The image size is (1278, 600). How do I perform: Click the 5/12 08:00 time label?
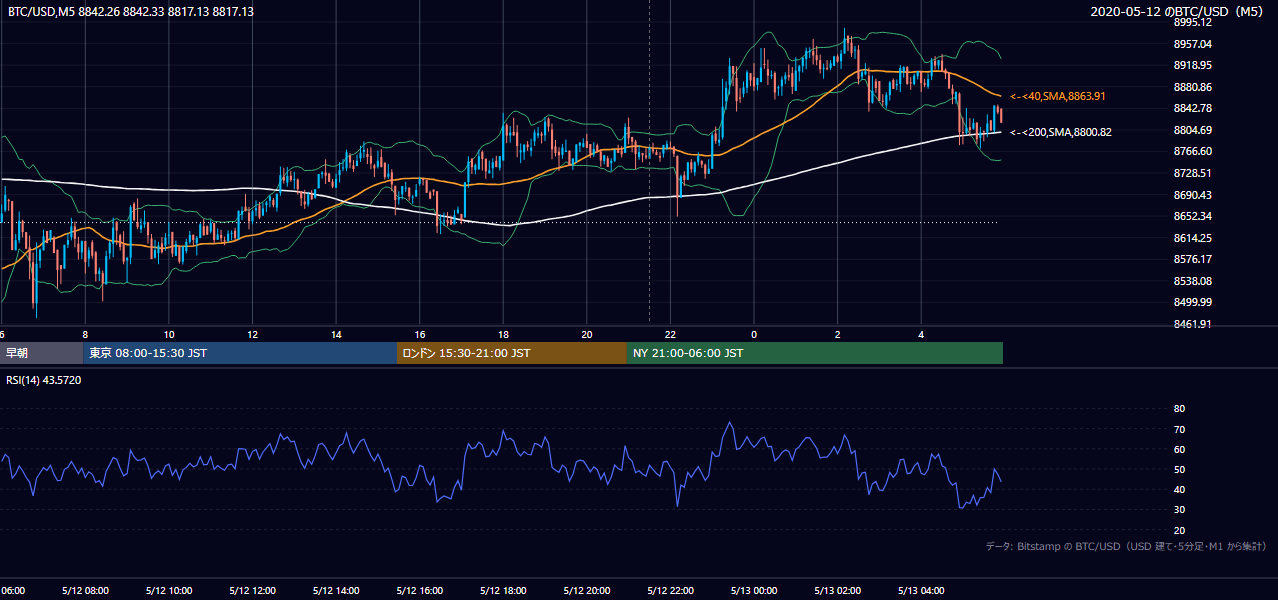pyautogui.click(x=85, y=591)
